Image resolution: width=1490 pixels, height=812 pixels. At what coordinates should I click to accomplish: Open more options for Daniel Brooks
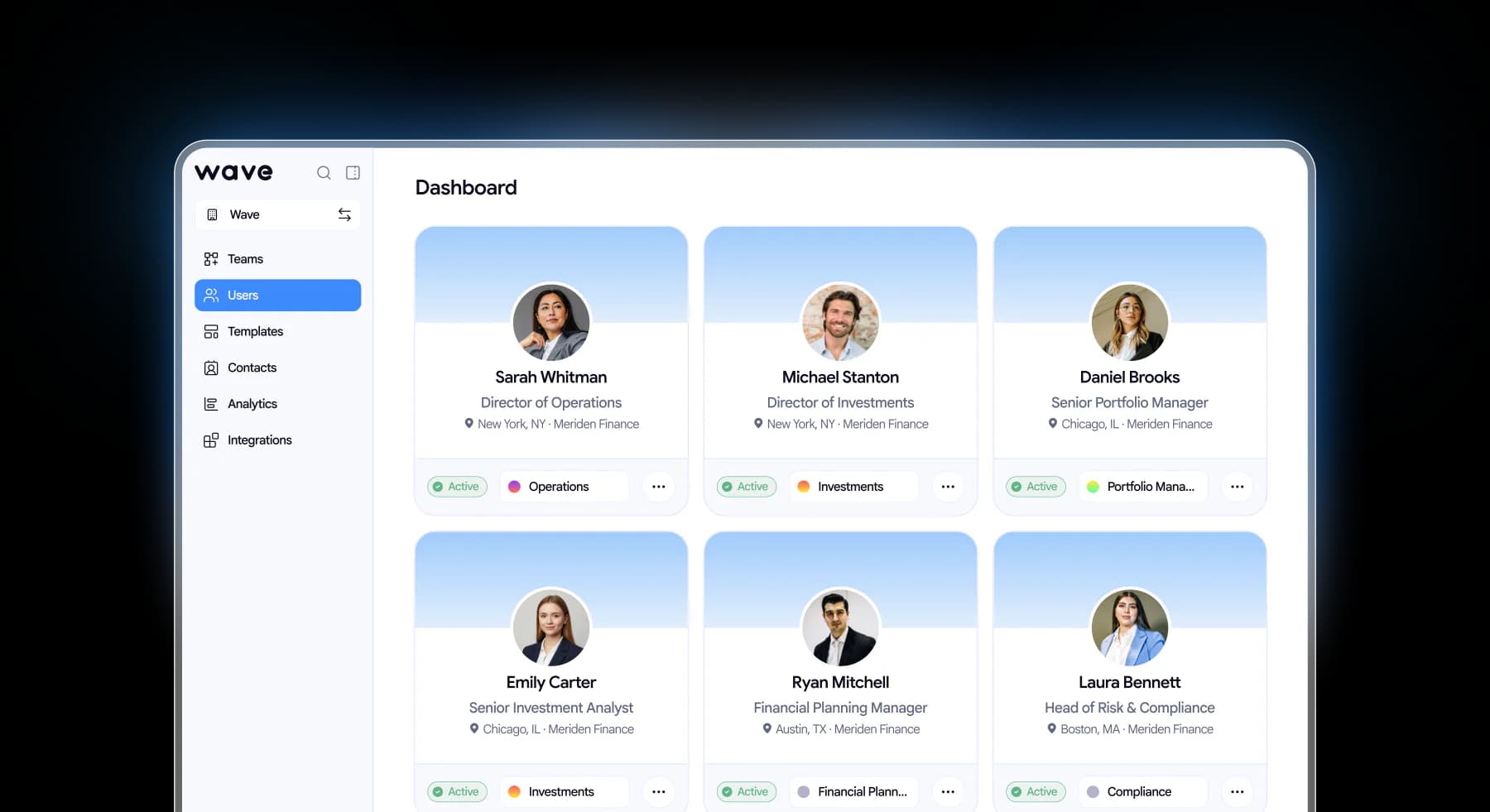point(1237,487)
